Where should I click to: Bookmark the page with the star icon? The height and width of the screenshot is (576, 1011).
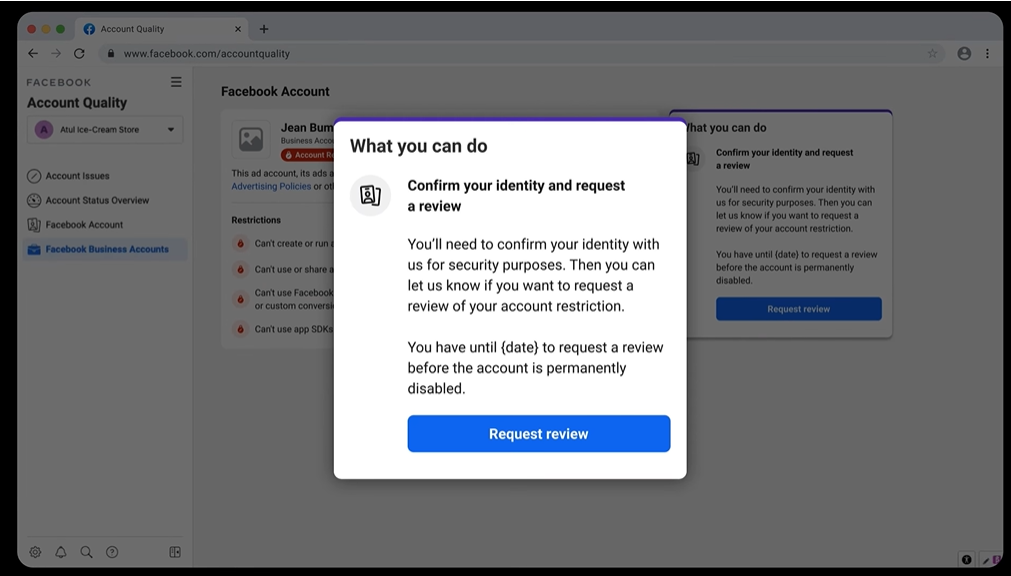(932, 54)
